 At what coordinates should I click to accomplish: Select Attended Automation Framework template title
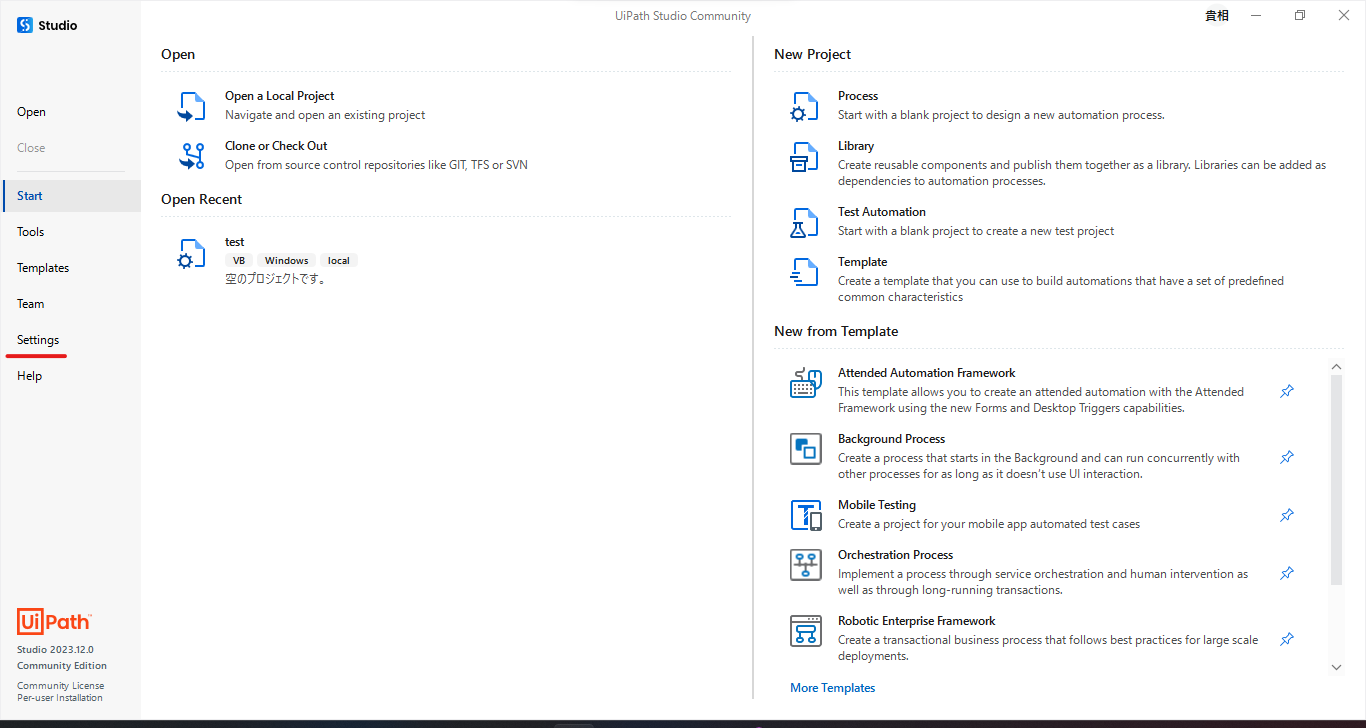(x=927, y=373)
